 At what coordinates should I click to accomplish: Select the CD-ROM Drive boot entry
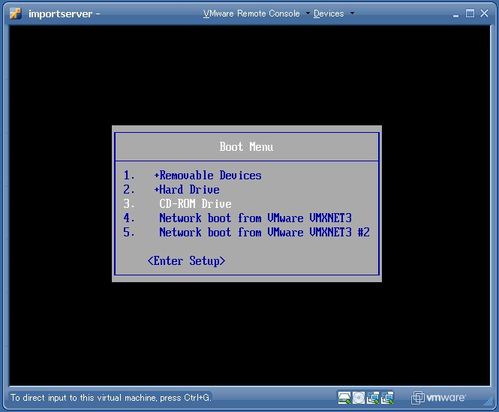195,204
